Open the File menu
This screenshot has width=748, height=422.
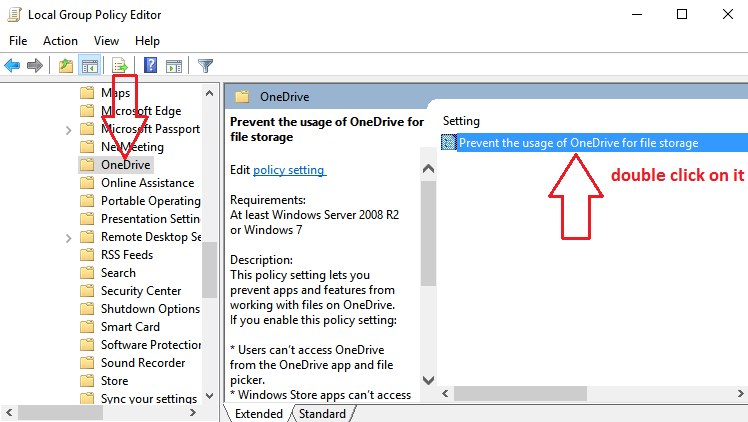pos(18,41)
